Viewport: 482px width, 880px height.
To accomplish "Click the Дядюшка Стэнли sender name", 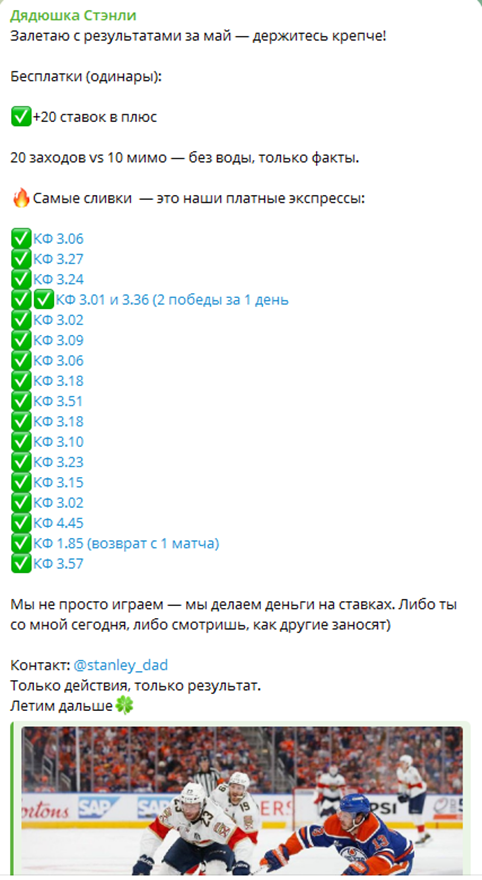I will point(73,15).
